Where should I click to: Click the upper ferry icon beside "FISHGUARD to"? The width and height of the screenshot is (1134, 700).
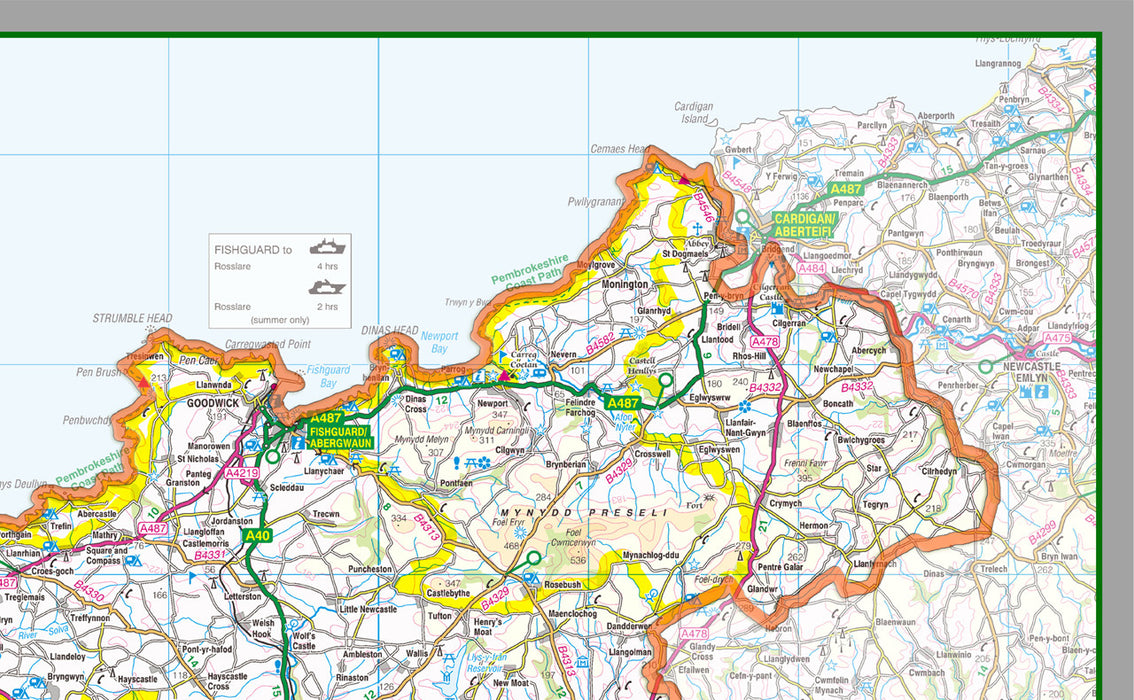tap(327, 247)
